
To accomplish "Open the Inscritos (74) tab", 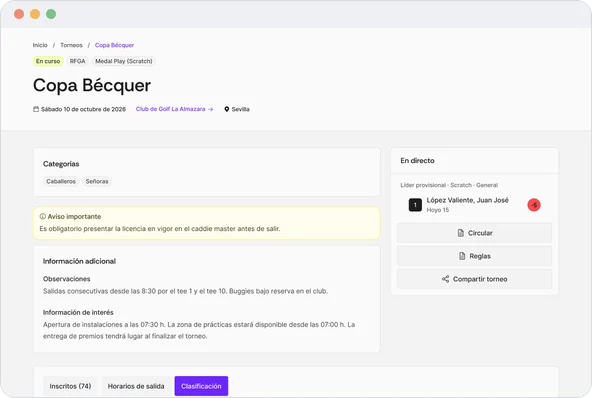I will [70, 386].
